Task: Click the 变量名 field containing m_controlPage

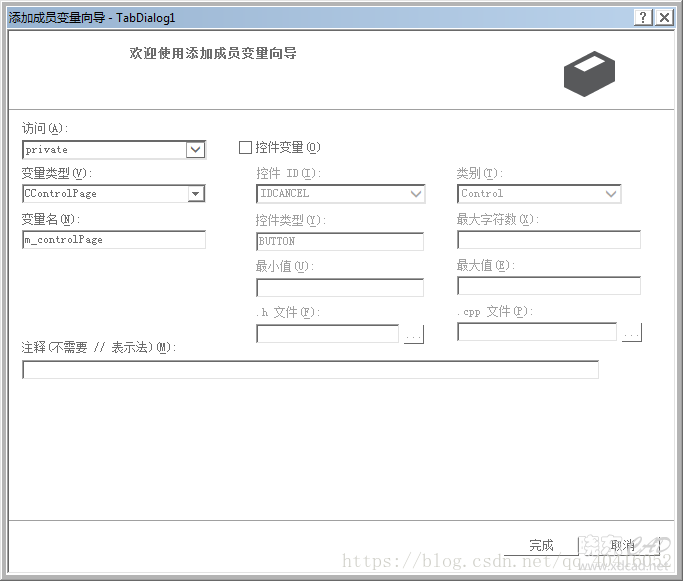Action: (114, 240)
